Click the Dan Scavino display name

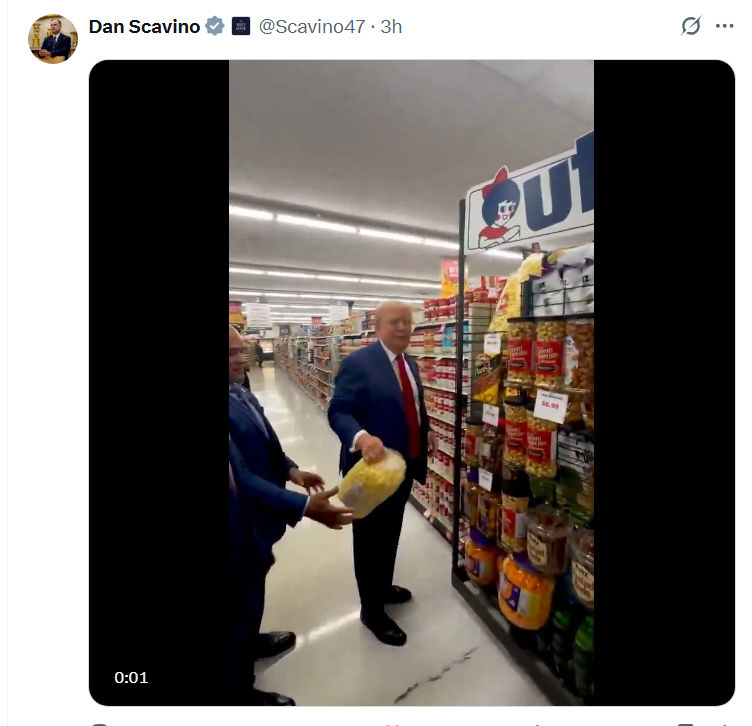[144, 27]
